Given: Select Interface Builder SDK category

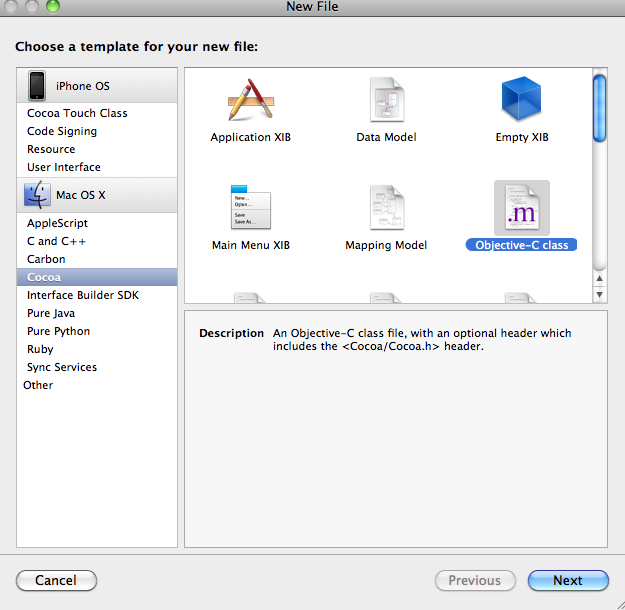Looking at the screenshot, I should (97, 295).
